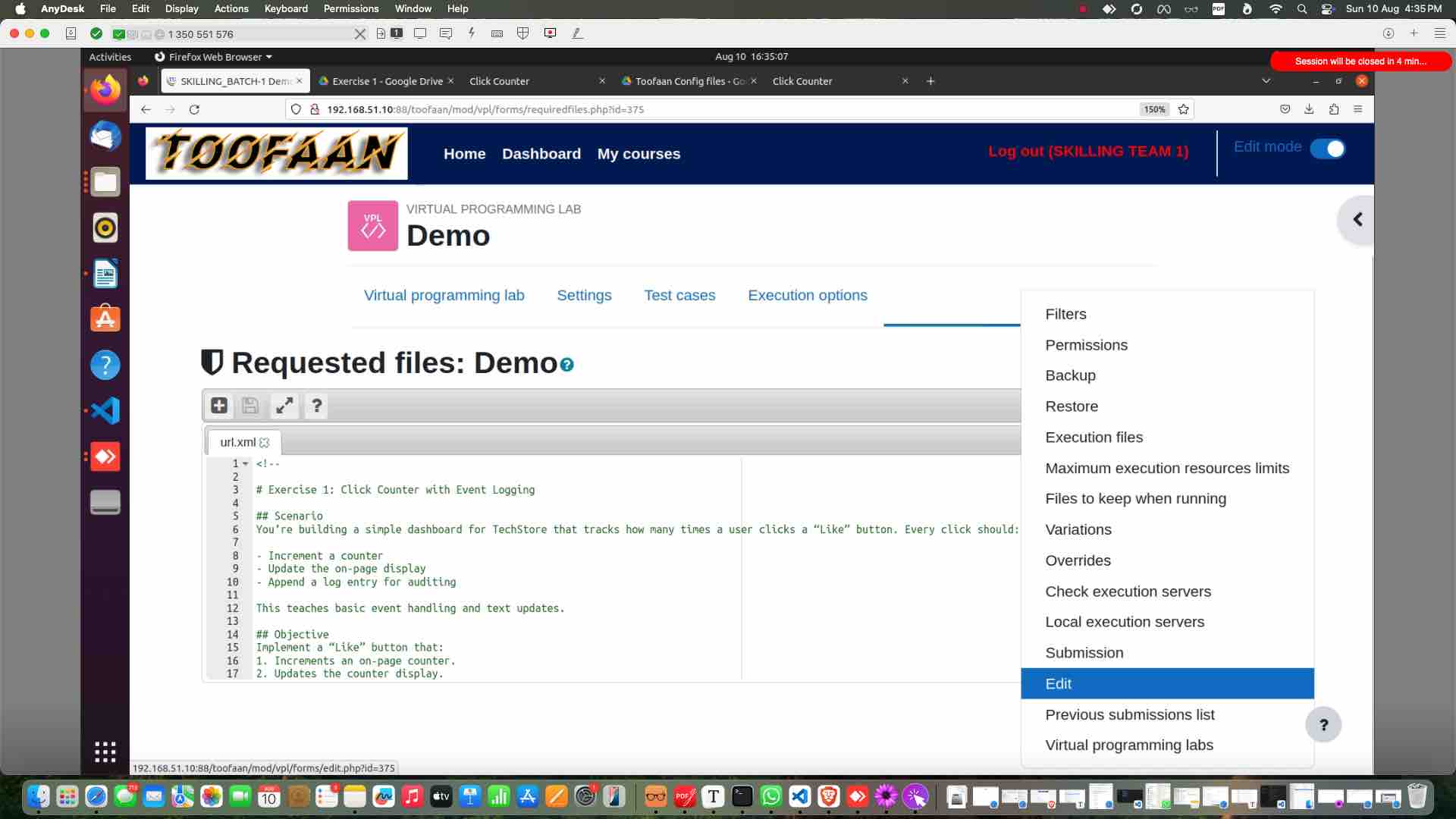Open Visual Studio Code in Ubuntu dock
This screenshot has width=1456, height=819.
(x=105, y=410)
